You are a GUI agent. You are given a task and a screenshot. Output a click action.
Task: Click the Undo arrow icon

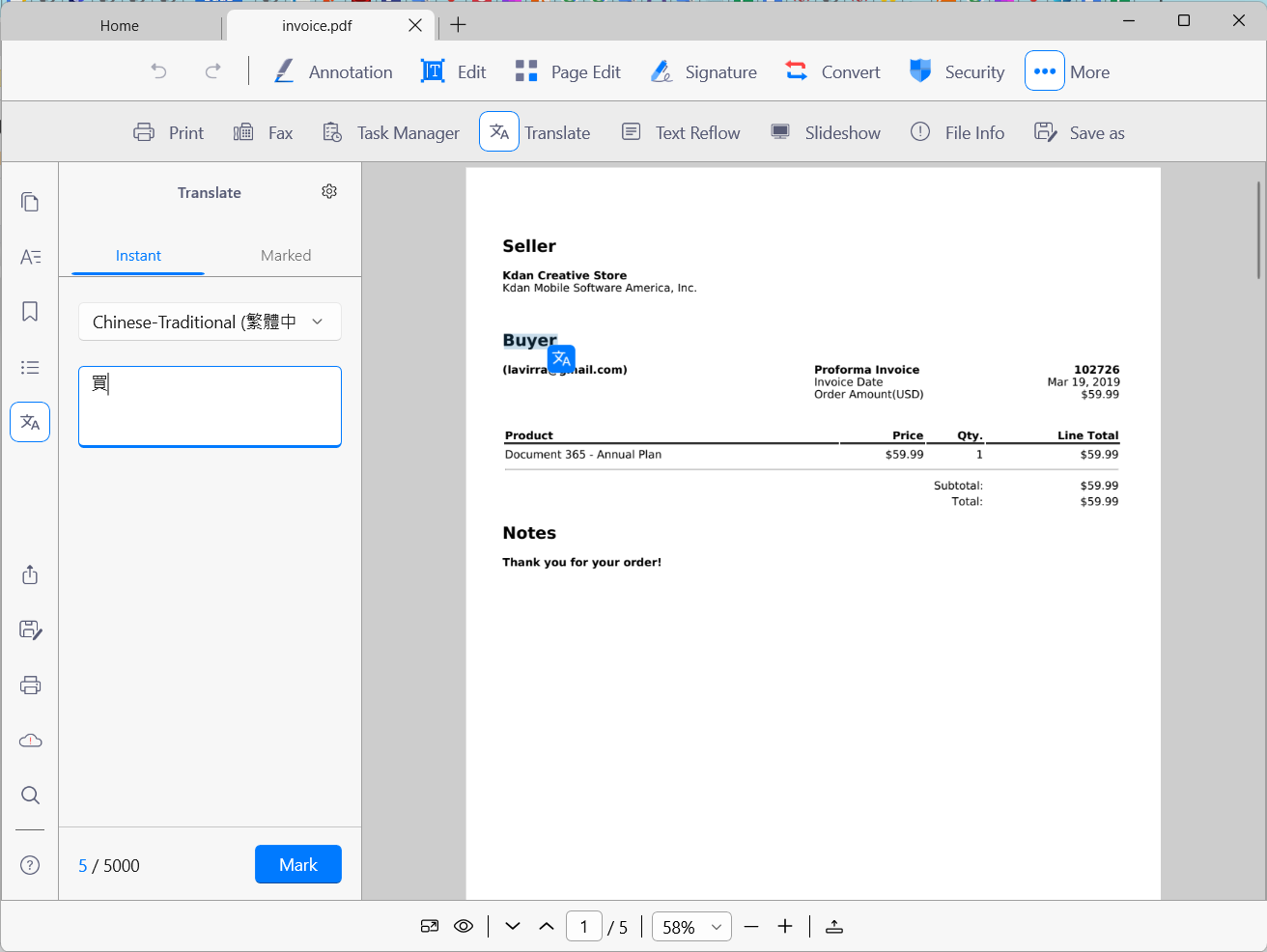point(159,70)
